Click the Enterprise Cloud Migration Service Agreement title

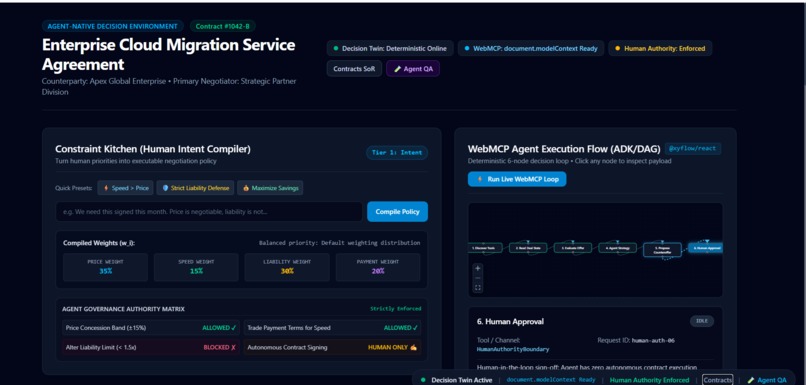point(169,54)
